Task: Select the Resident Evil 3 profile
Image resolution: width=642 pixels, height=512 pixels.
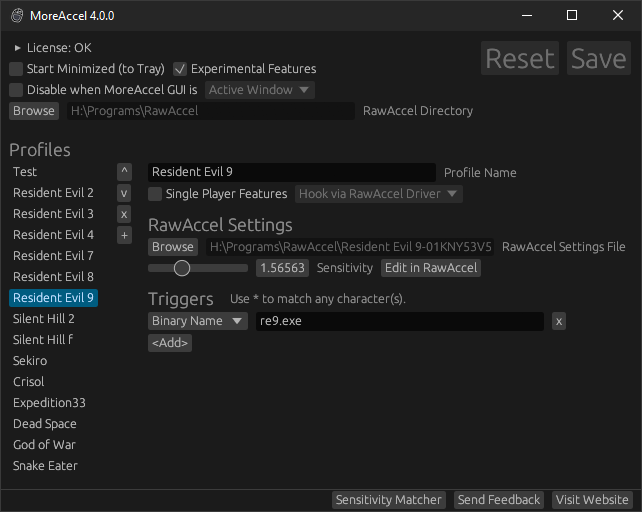Action: click(x=53, y=214)
